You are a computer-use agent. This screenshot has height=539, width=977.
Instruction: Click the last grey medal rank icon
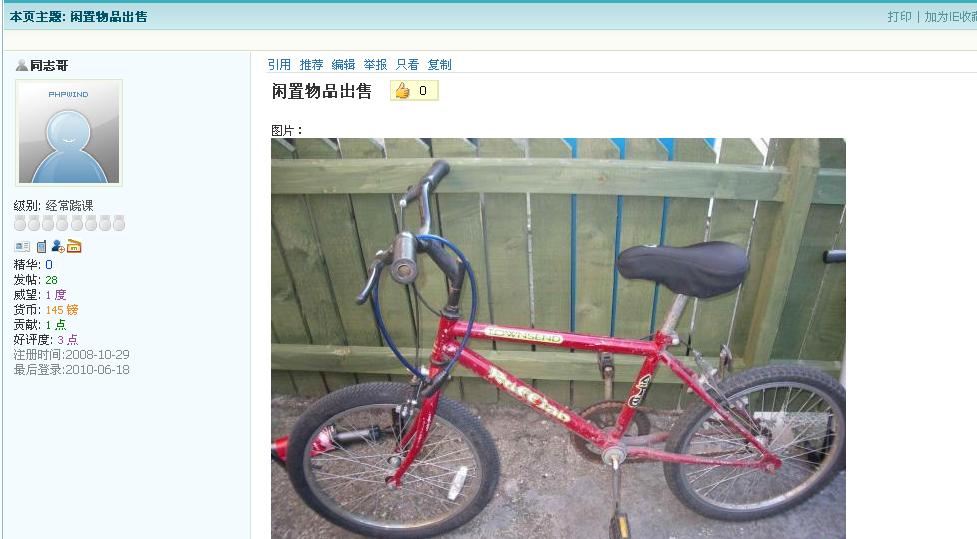pyautogui.click(x=119, y=223)
